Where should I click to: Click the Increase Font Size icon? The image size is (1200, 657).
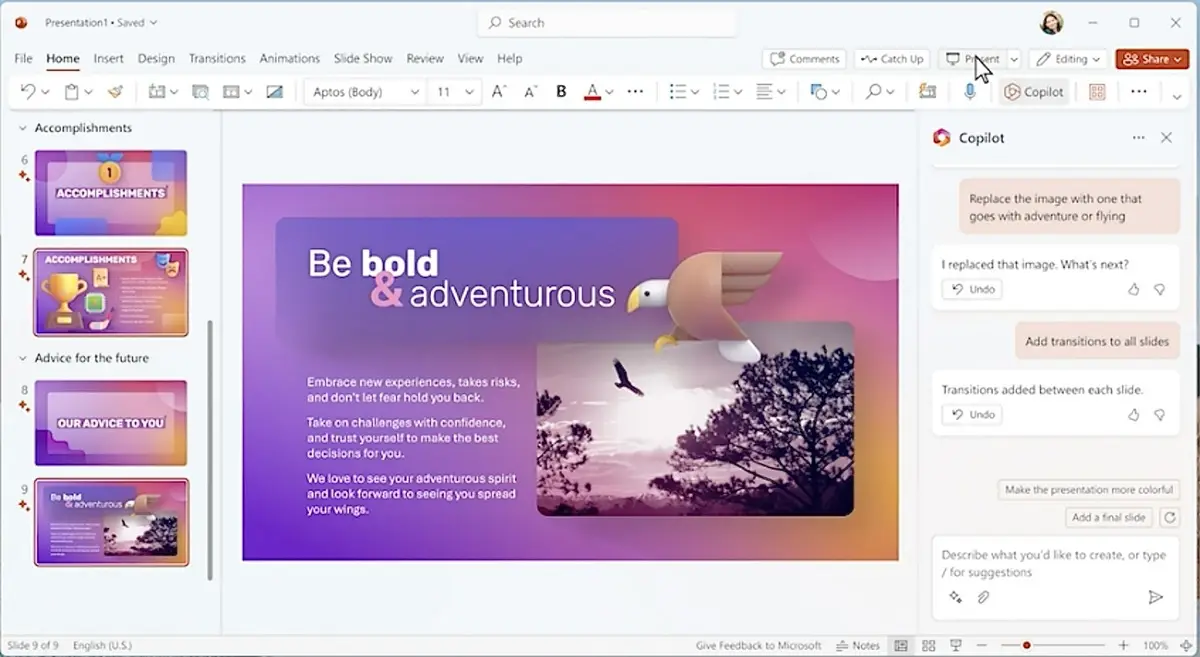coord(499,92)
